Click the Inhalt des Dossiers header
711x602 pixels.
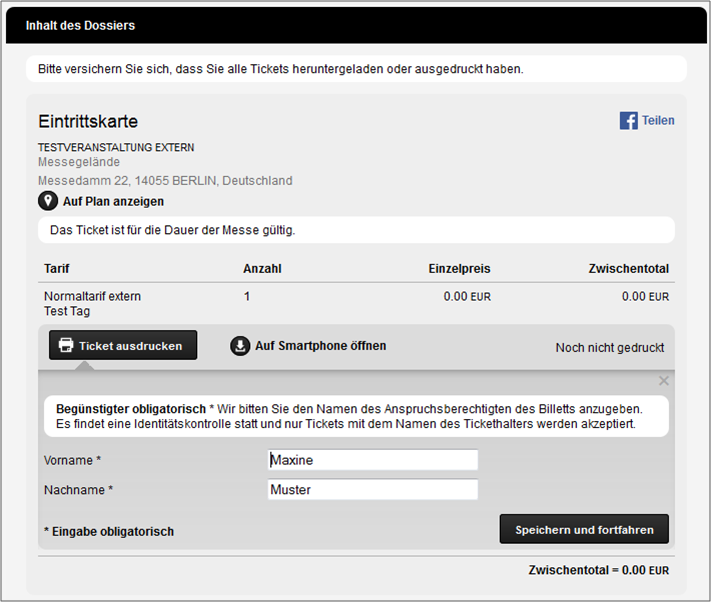[x=80, y=26]
